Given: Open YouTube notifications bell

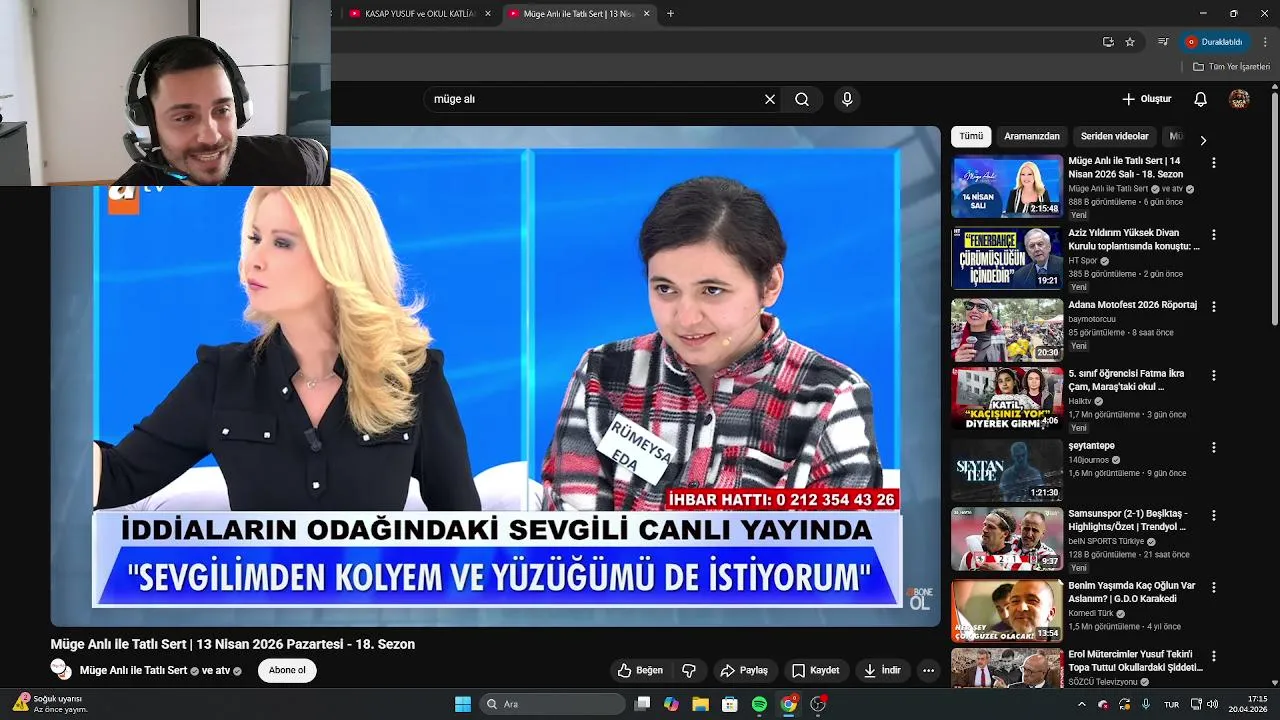Looking at the screenshot, I should pyautogui.click(x=1201, y=99).
